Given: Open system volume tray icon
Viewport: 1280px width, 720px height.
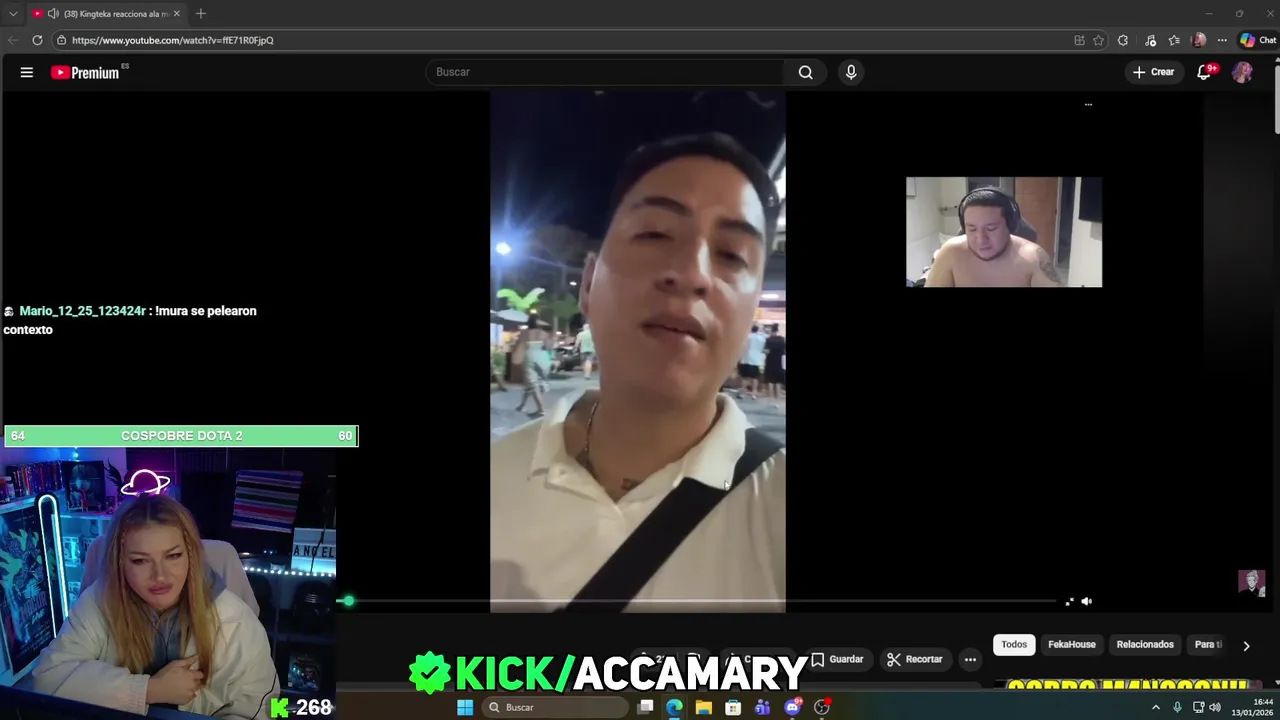Looking at the screenshot, I should point(1215,707).
